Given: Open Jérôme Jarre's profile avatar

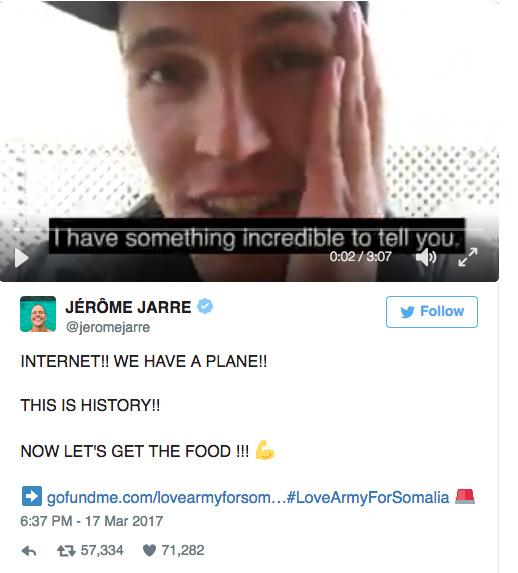Looking at the screenshot, I should coord(38,314).
